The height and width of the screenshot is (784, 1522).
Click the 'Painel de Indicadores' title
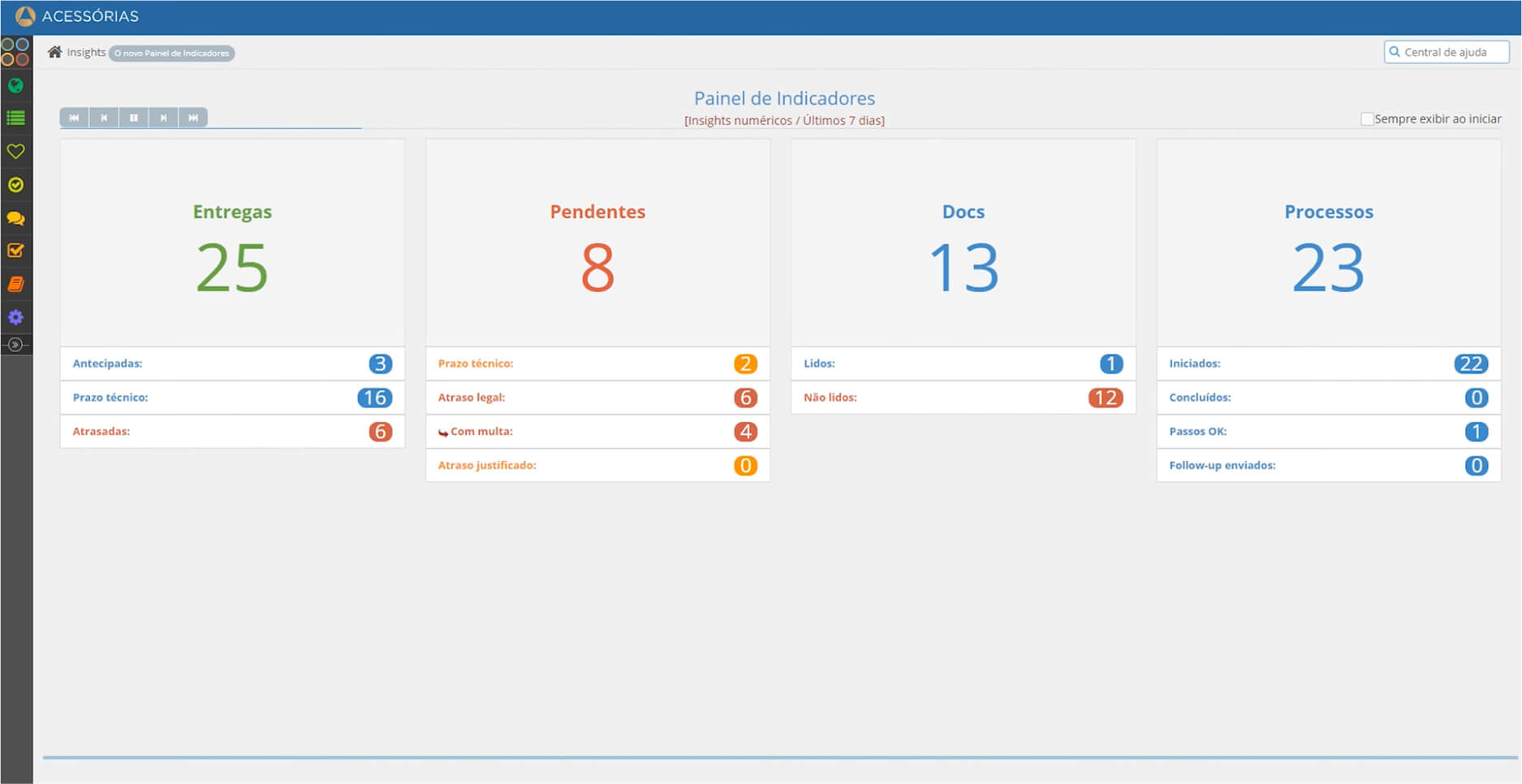784,98
